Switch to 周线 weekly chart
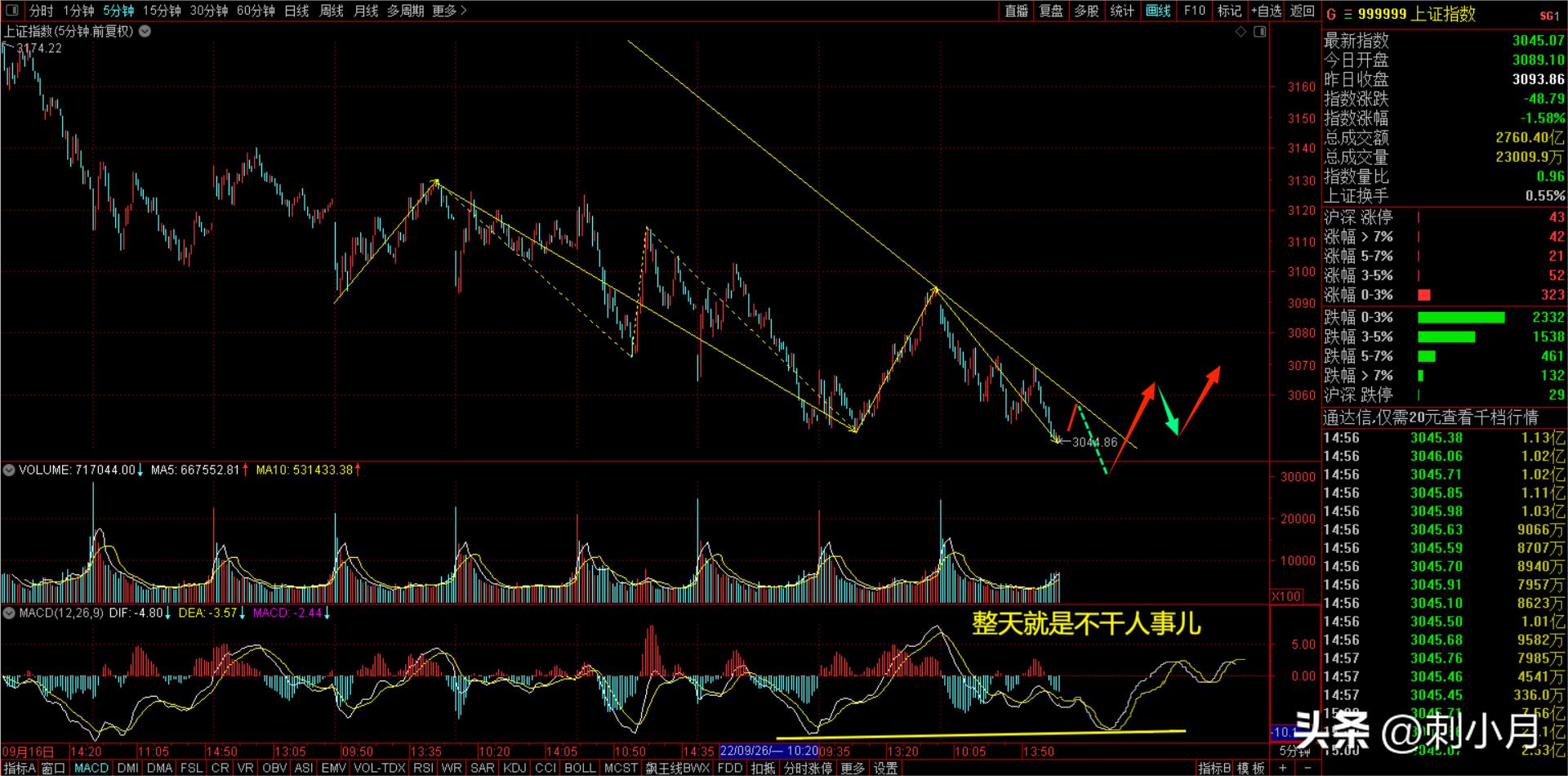This screenshot has height=776, width=1568. coord(331,11)
